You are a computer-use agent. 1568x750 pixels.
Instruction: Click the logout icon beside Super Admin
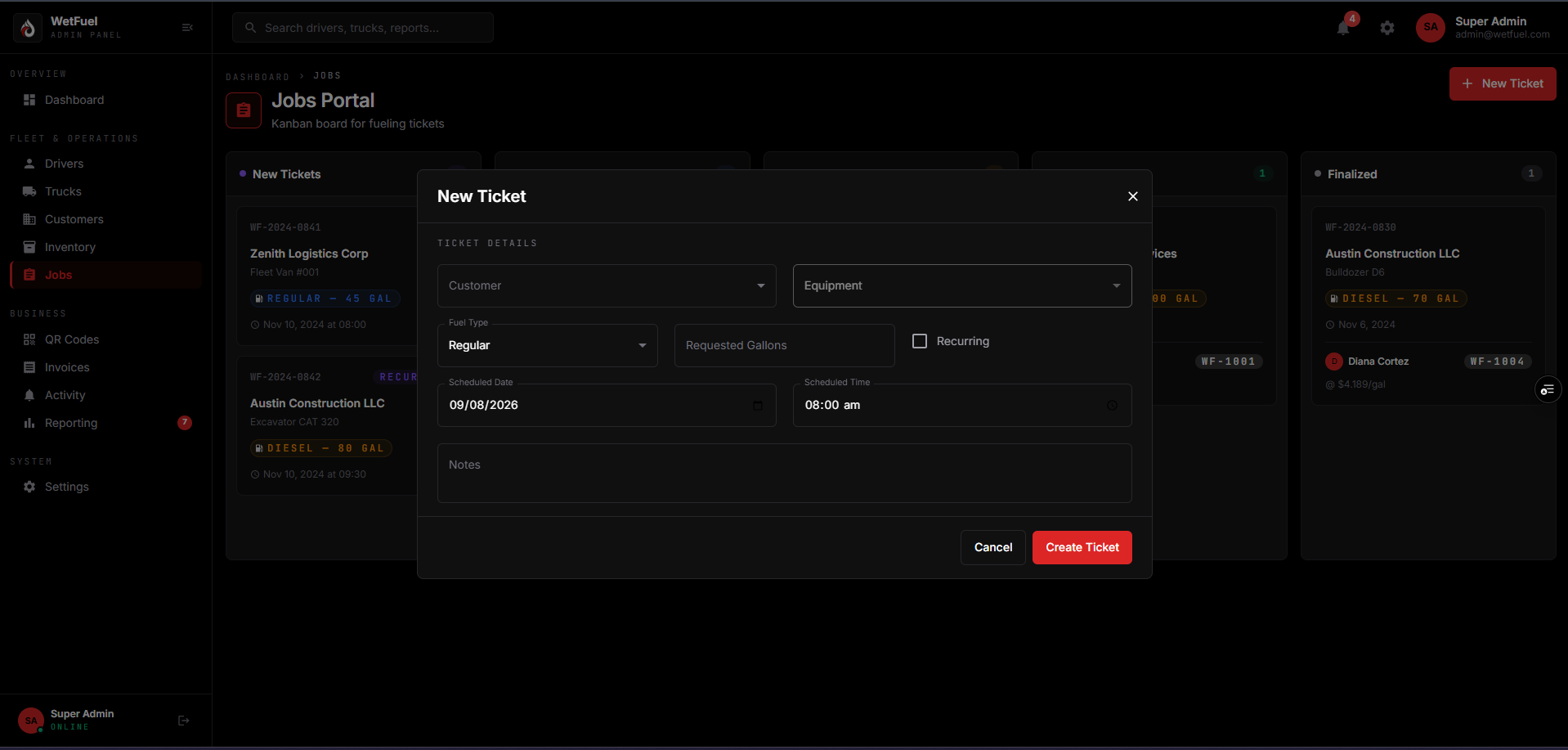(184, 721)
